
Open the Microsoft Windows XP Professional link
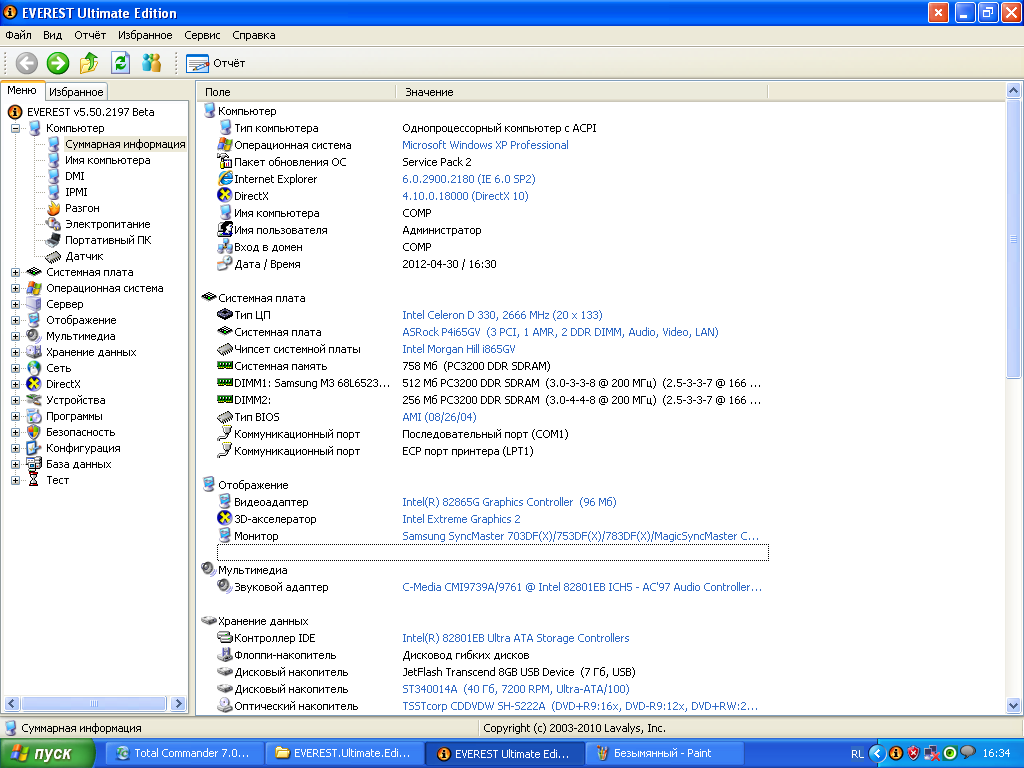pyautogui.click(x=485, y=145)
